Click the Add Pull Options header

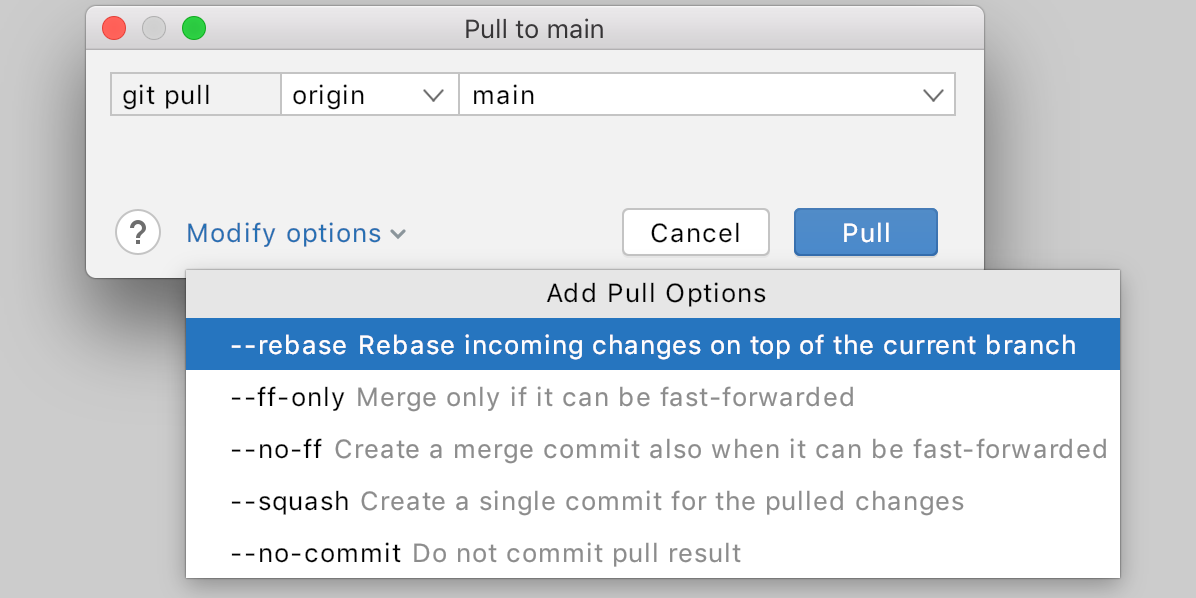click(656, 294)
